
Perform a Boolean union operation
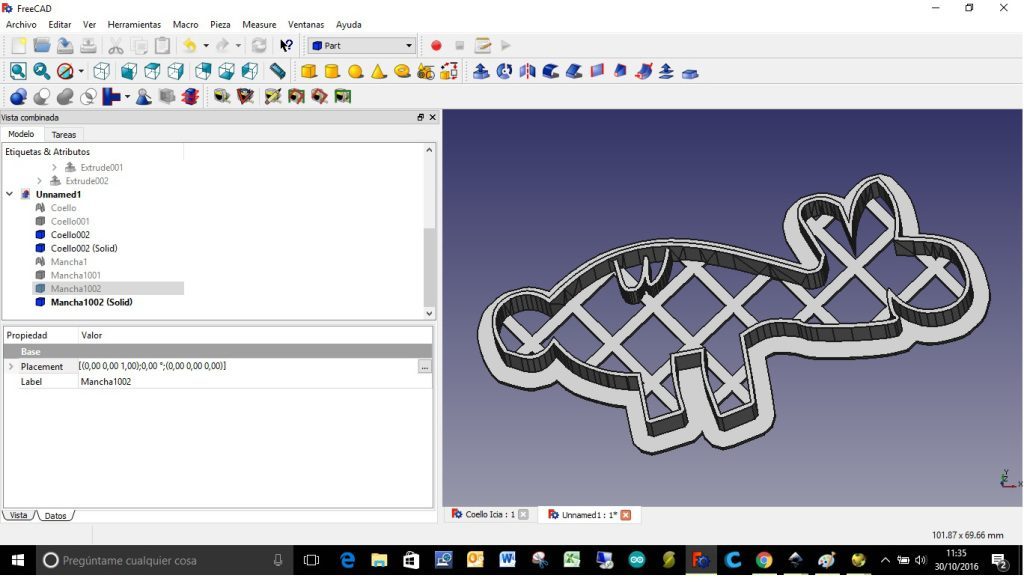pos(64,96)
